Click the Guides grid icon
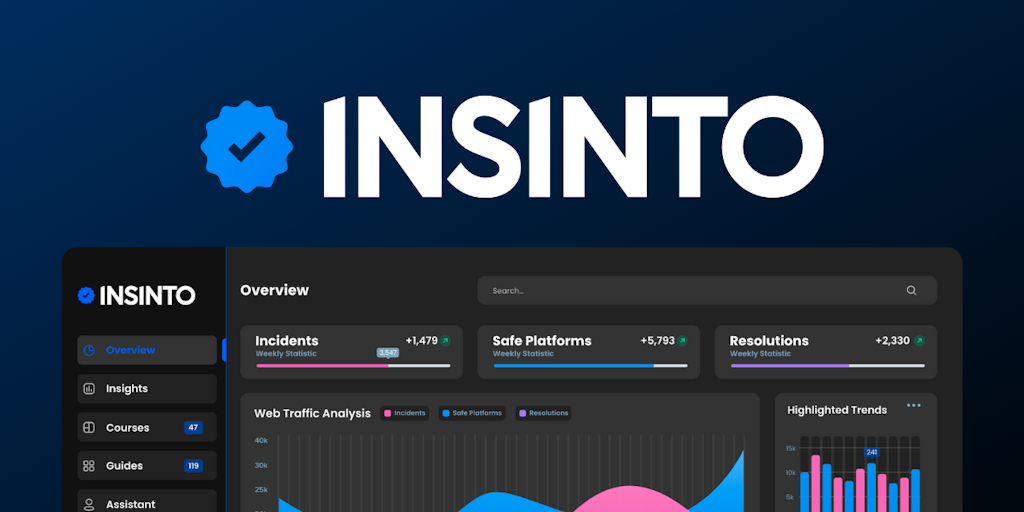Screen dimensions: 1024x512 click(89, 466)
